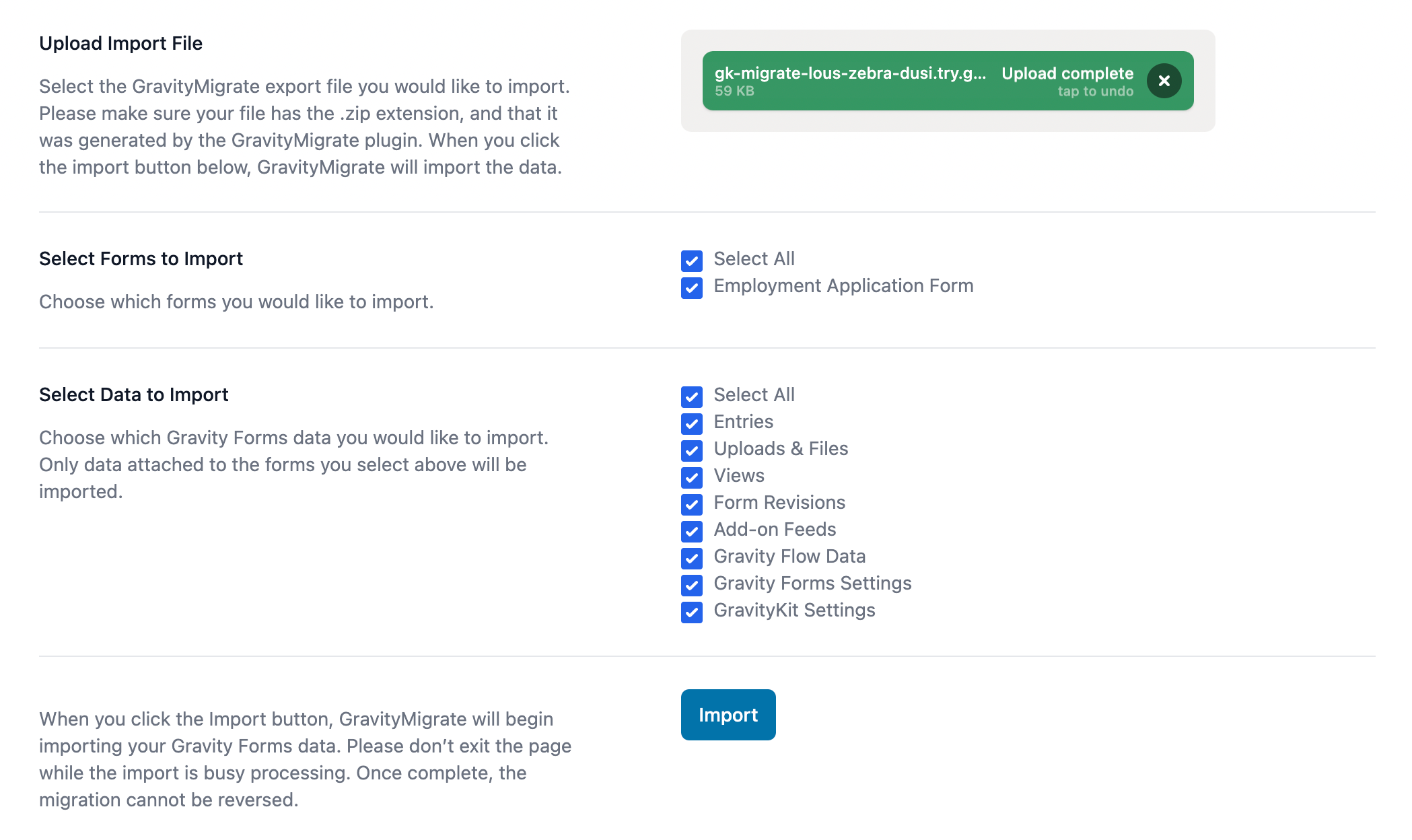
Task: Click the 'tap to undo' text
Action: 1094,92
